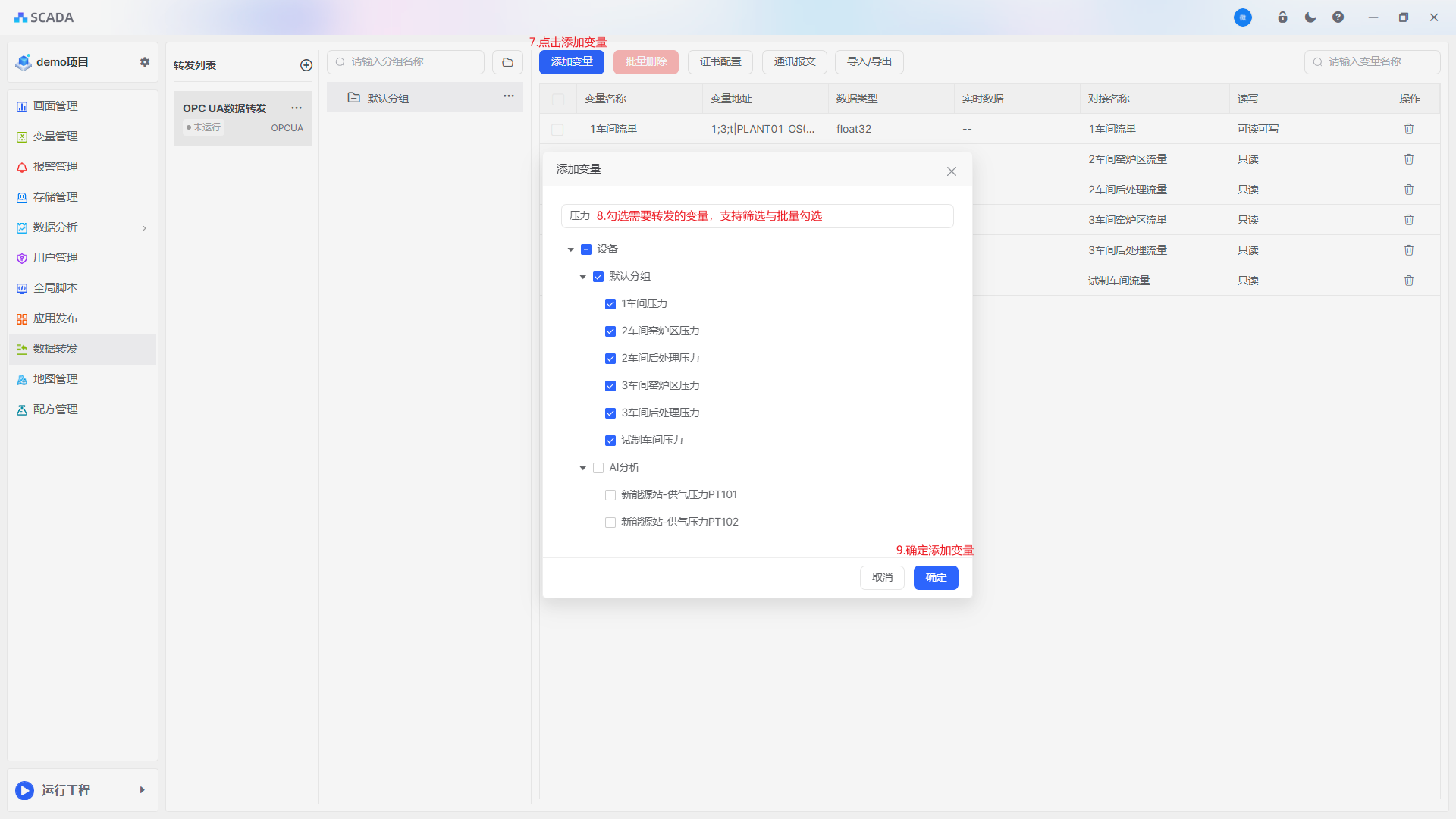The height and width of the screenshot is (819, 1456).
Task: Open demo项目 settings gear icon
Action: pyautogui.click(x=145, y=62)
